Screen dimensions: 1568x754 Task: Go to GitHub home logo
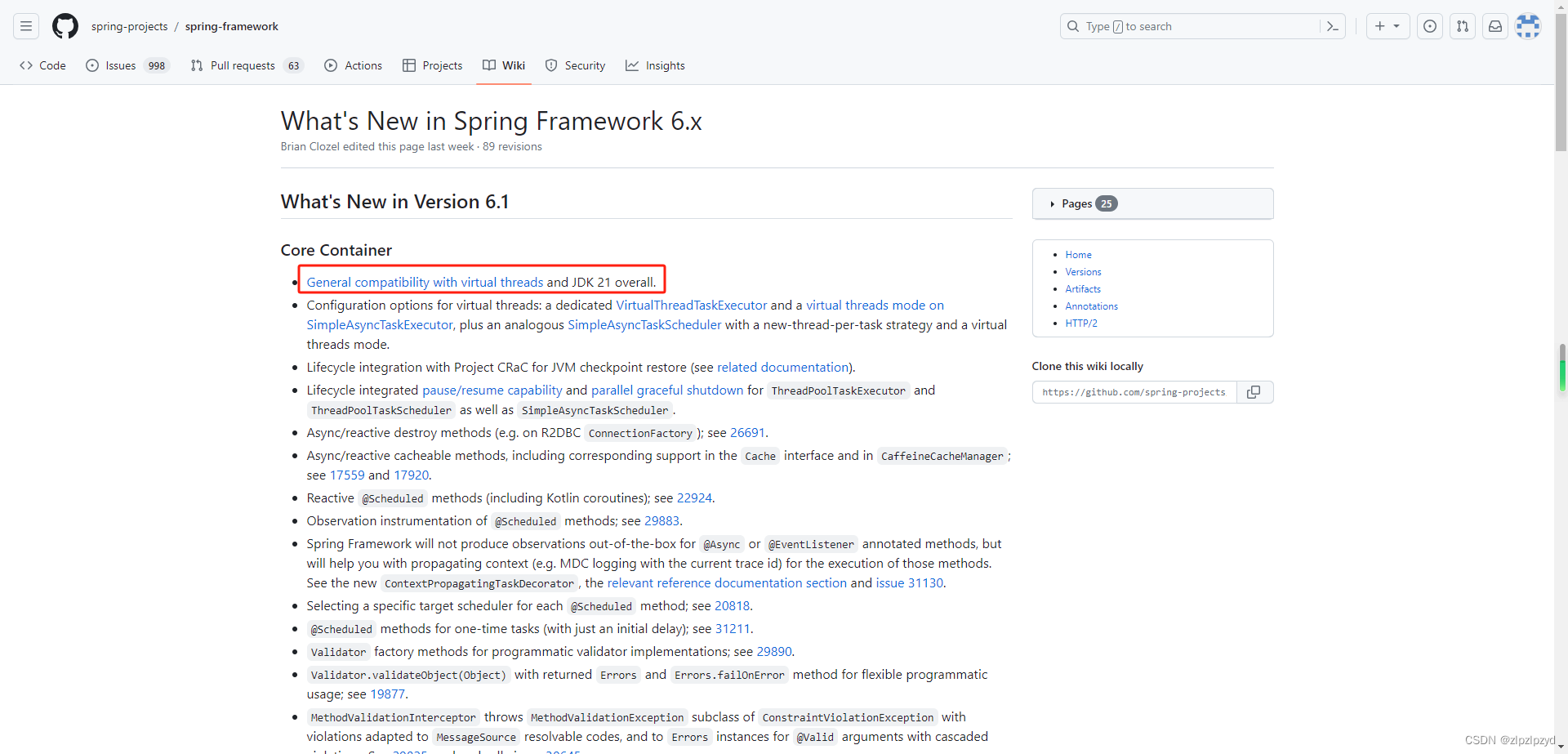click(65, 26)
